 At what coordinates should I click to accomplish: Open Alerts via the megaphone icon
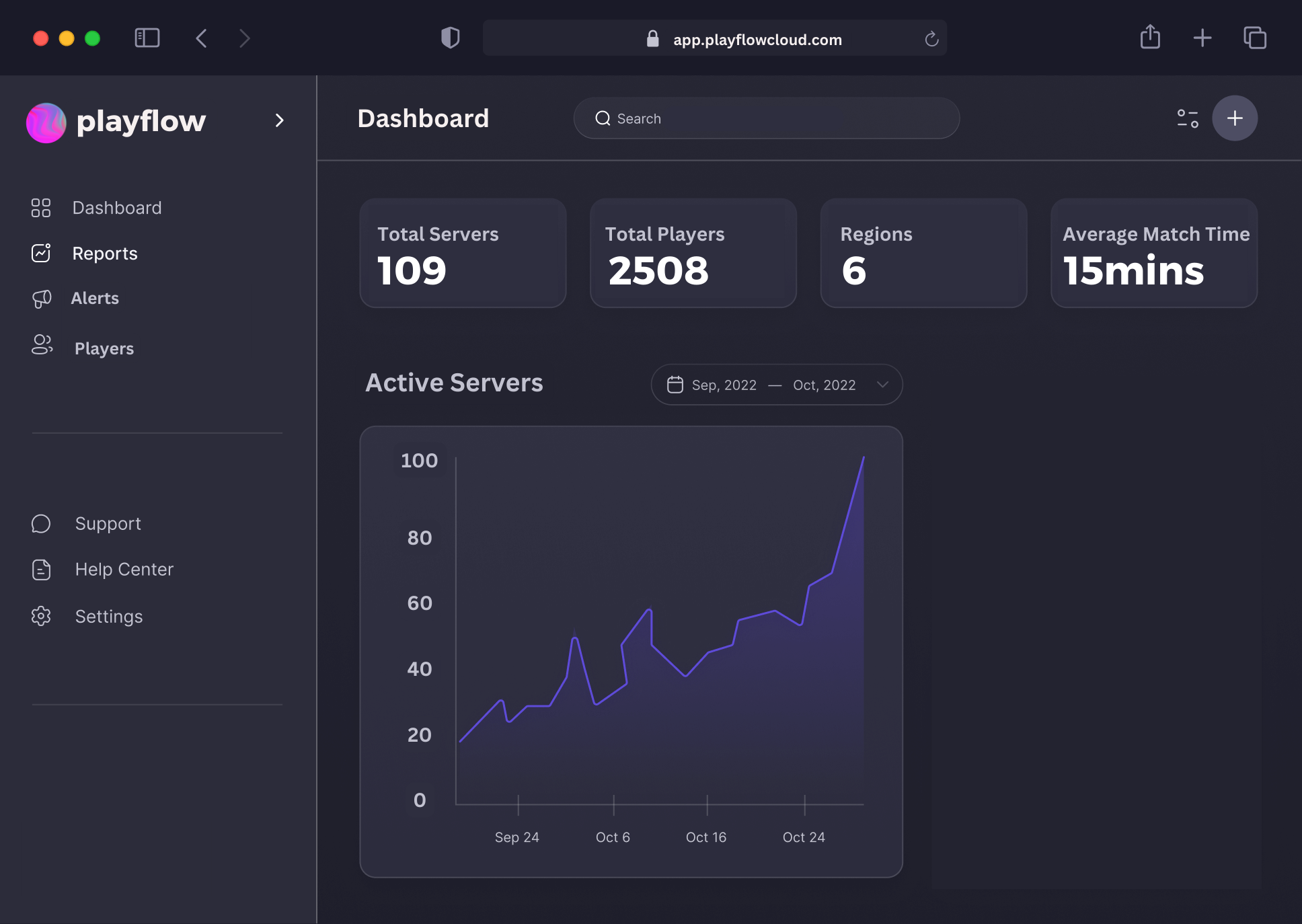pyautogui.click(x=41, y=298)
